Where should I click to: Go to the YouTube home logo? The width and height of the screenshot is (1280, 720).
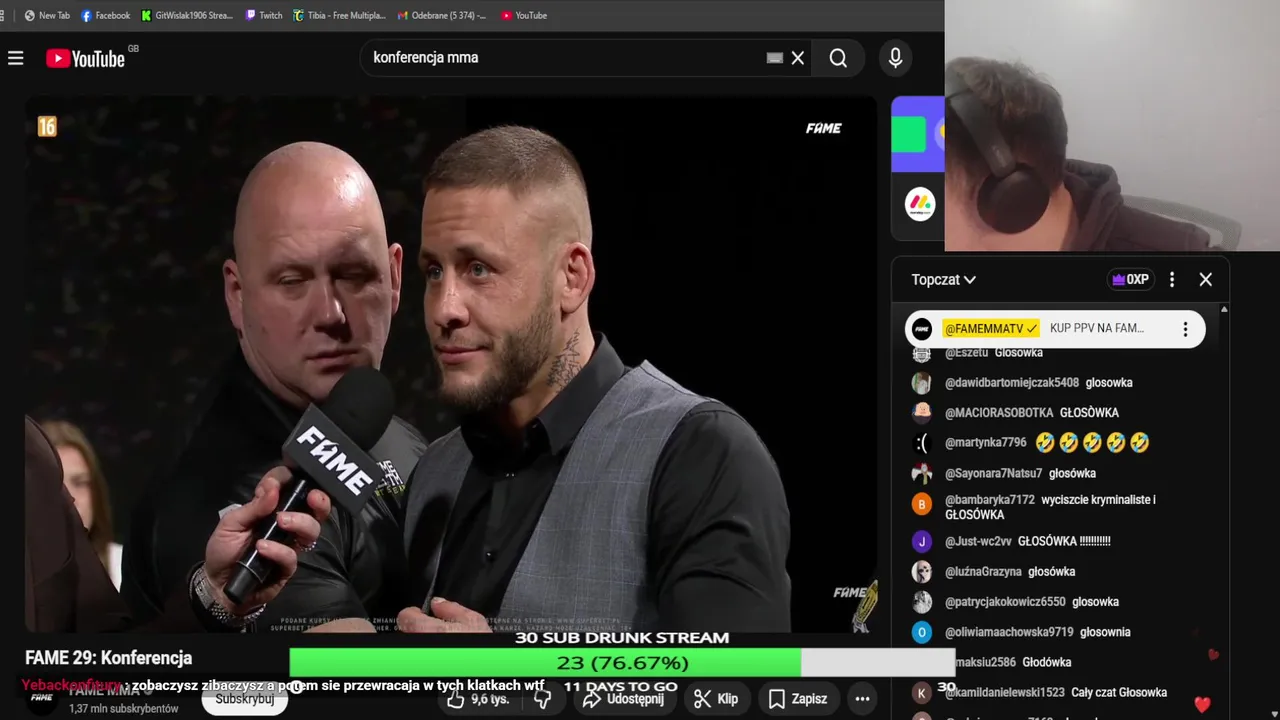click(x=86, y=59)
